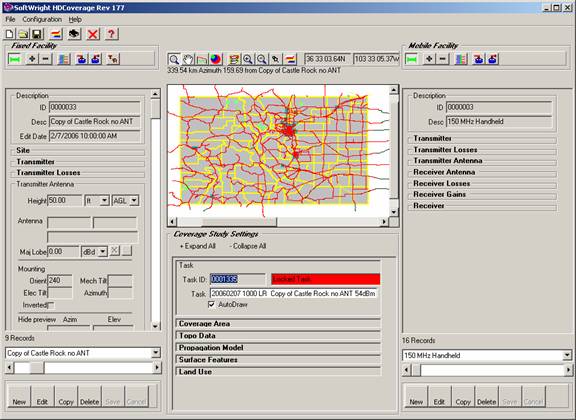
Task: Click the graduation cap icon in main toolbar
Action: pos(74,34)
